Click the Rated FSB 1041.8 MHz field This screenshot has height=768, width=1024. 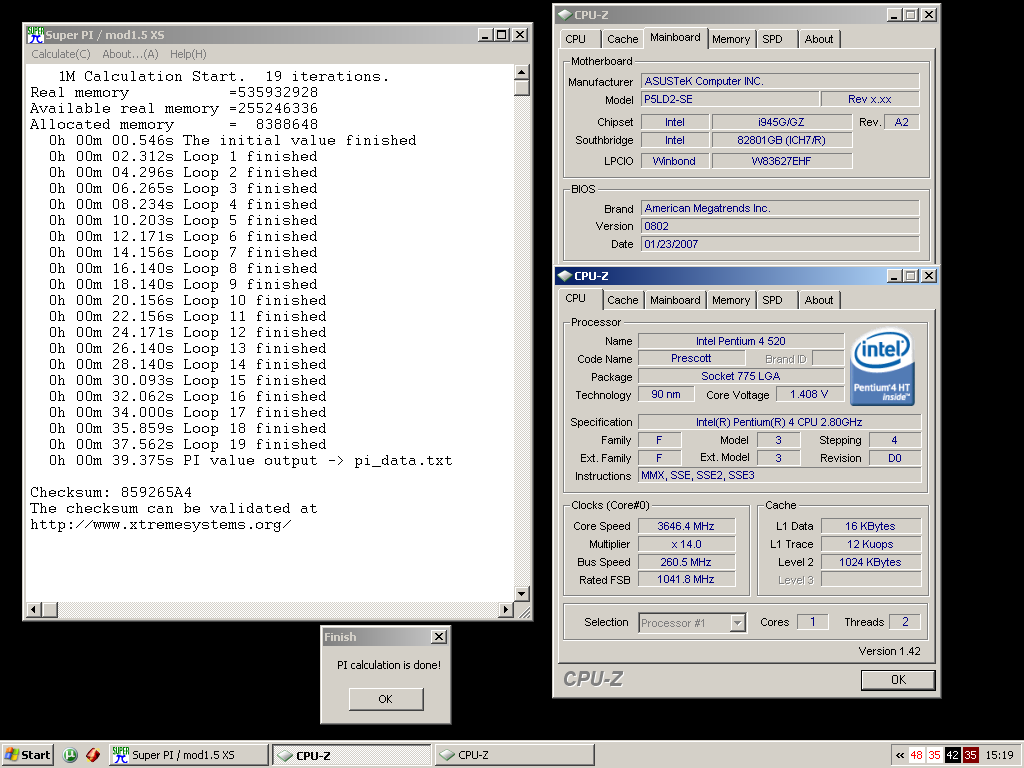tap(686, 579)
